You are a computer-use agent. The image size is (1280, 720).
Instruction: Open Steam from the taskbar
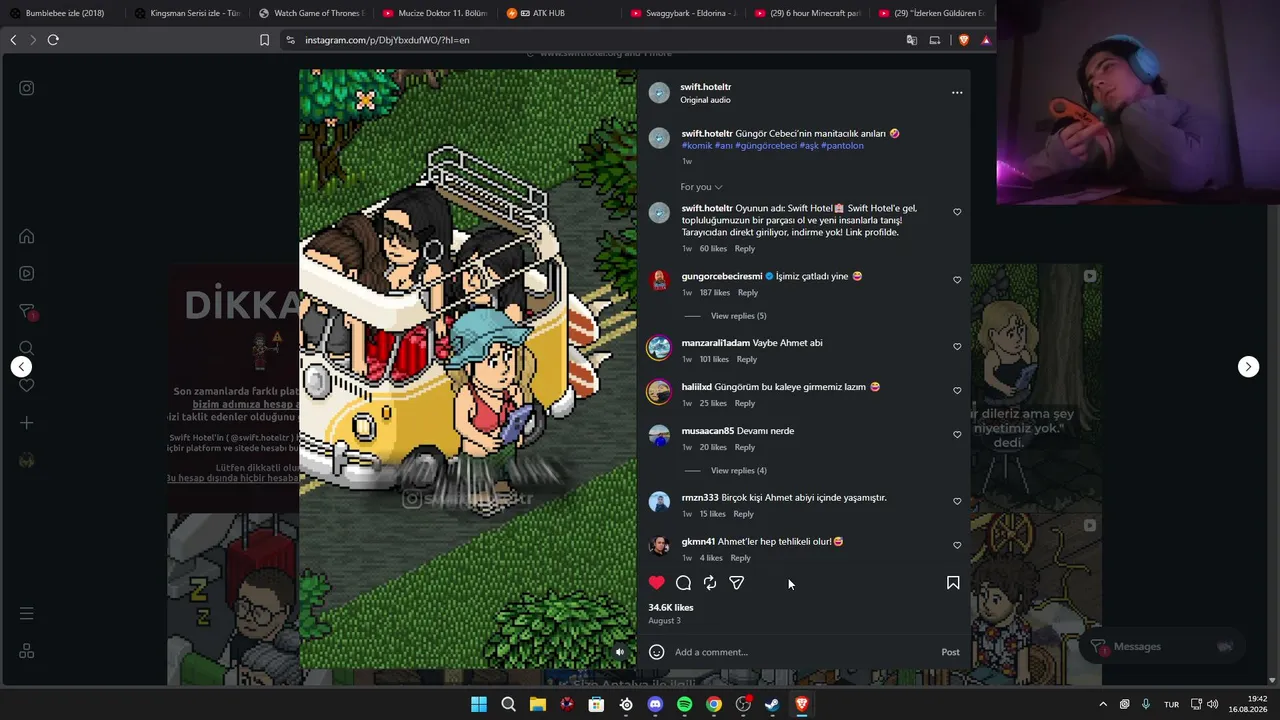772,704
